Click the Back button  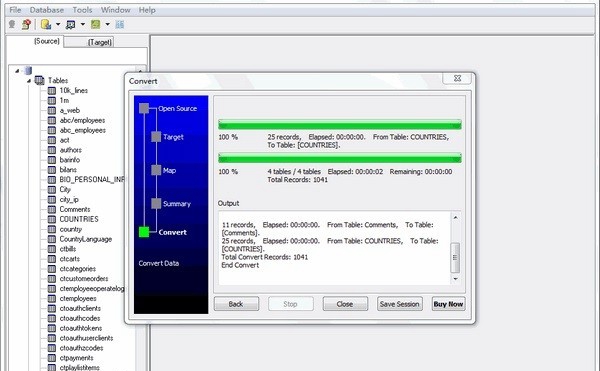click(x=236, y=304)
